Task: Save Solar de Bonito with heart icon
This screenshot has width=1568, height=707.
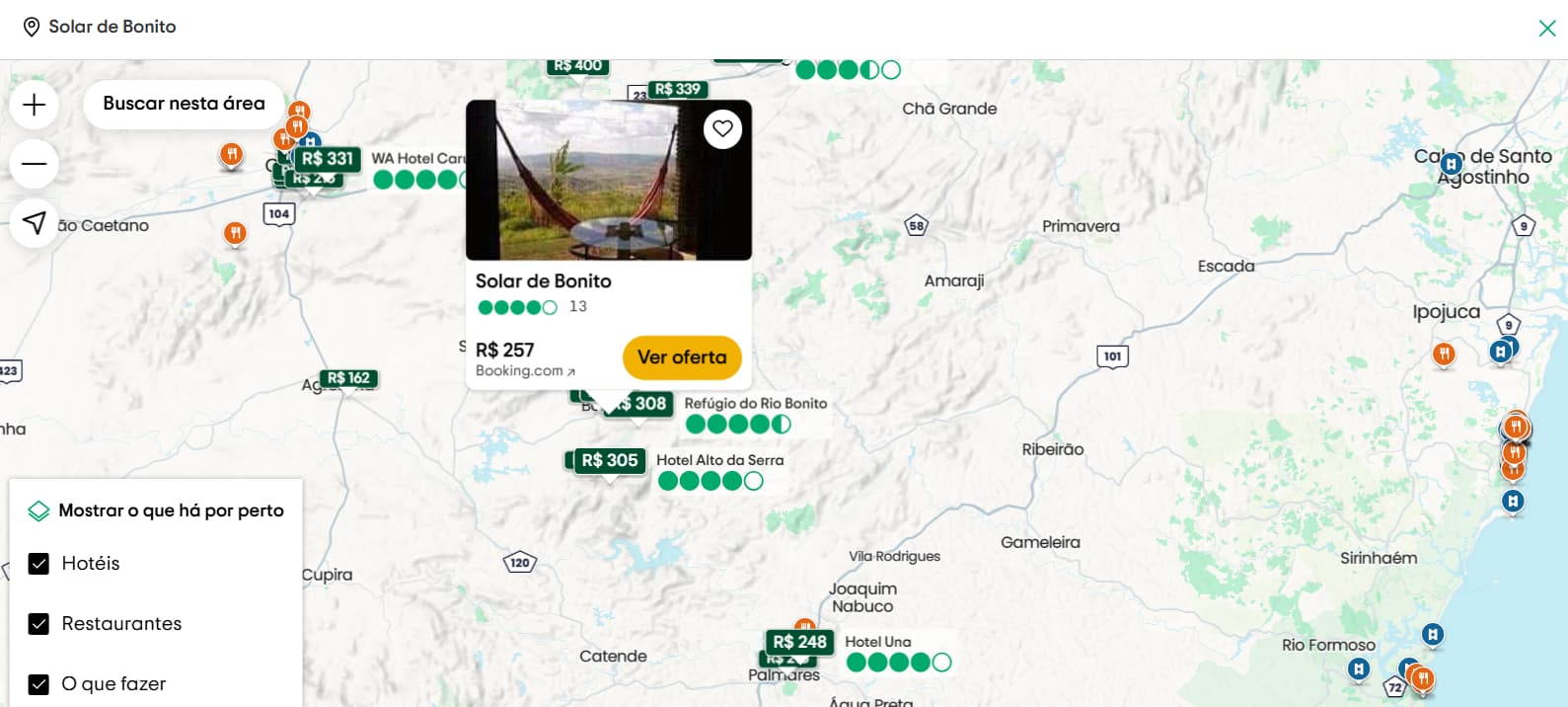Action: (723, 128)
